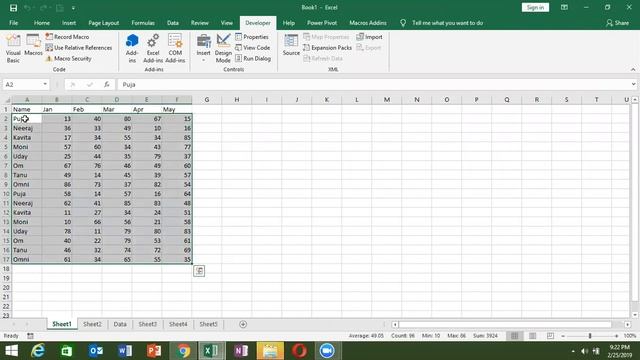Open COM Add-ins dialog
Viewport: 640px width, 360px height.
[x=175, y=48]
